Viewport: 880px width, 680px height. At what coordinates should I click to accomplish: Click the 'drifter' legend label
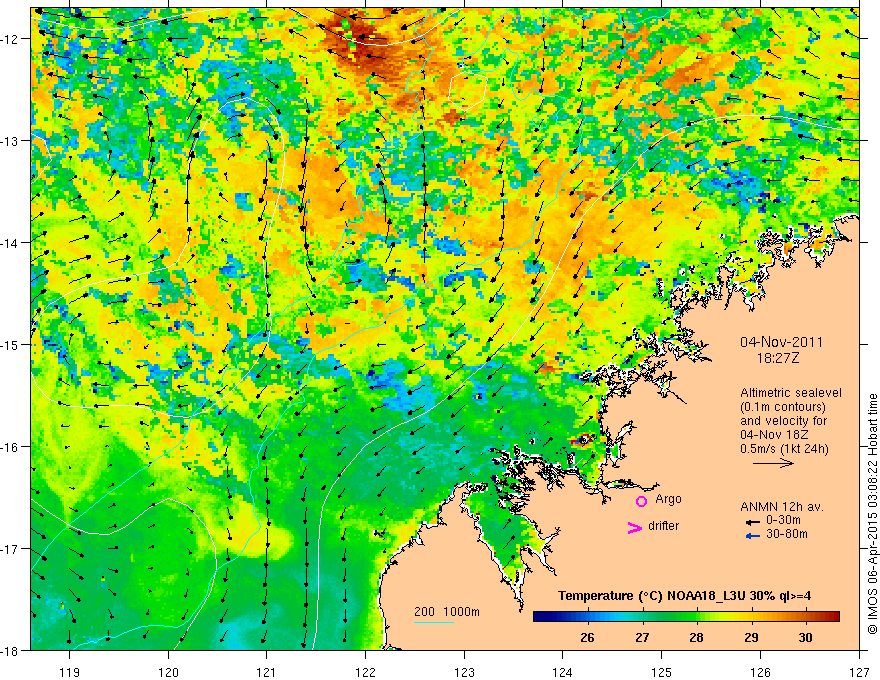pos(663,526)
